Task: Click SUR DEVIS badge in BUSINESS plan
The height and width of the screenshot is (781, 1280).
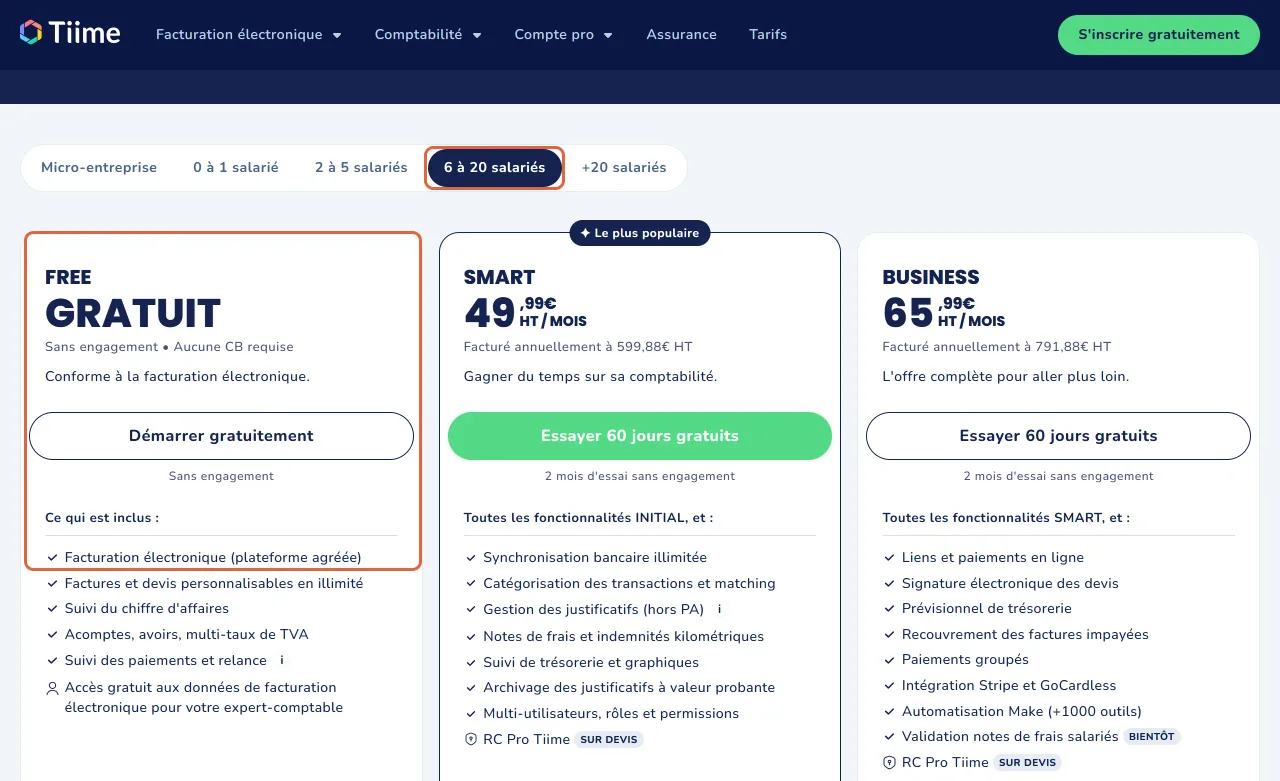Action: tap(1028, 762)
